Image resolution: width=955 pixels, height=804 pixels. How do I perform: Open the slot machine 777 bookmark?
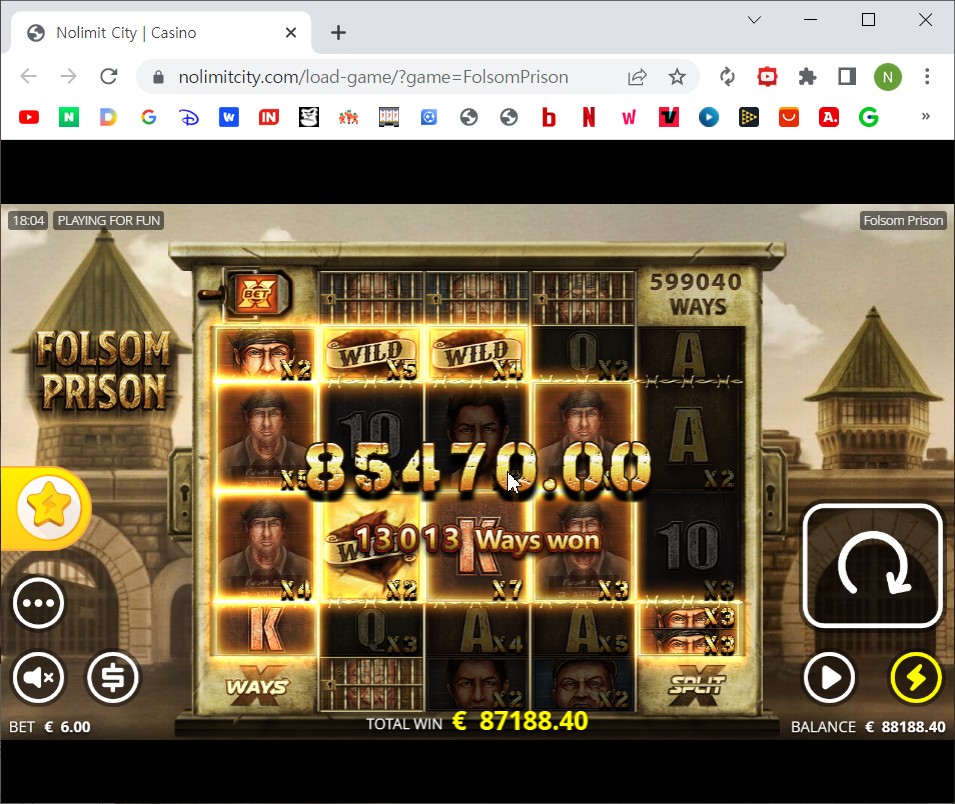pyautogui.click(x=389, y=117)
